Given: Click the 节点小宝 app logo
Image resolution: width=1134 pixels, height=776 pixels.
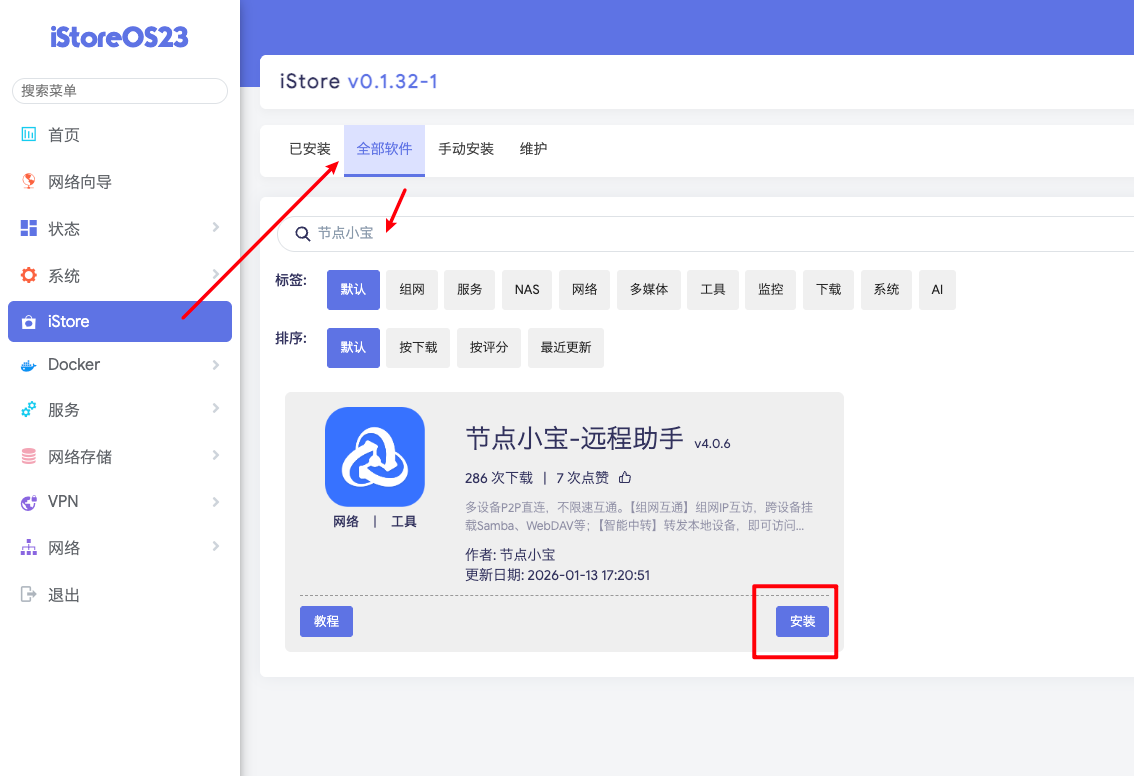Looking at the screenshot, I should coord(375,457).
